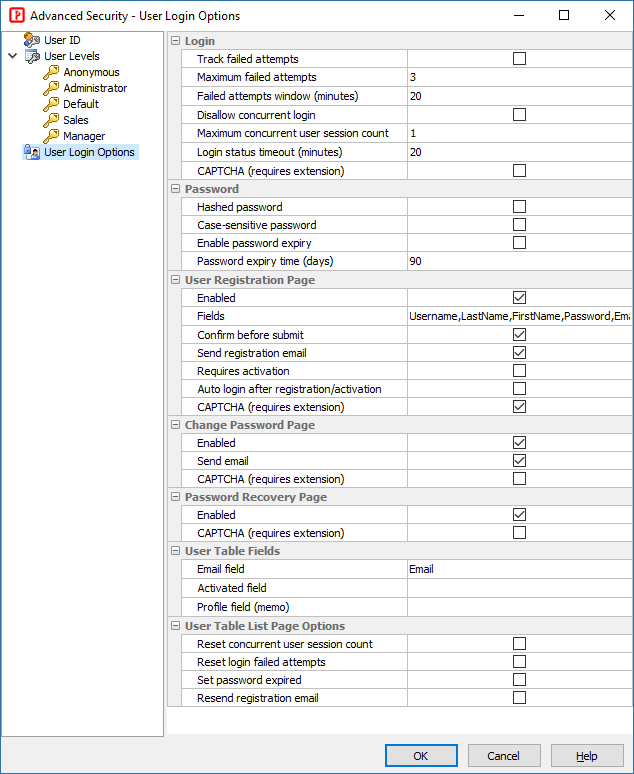The height and width of the screenshot is (774, 634).
Task: Edit Maximum failed attempts value
Action: click(520, 77)
